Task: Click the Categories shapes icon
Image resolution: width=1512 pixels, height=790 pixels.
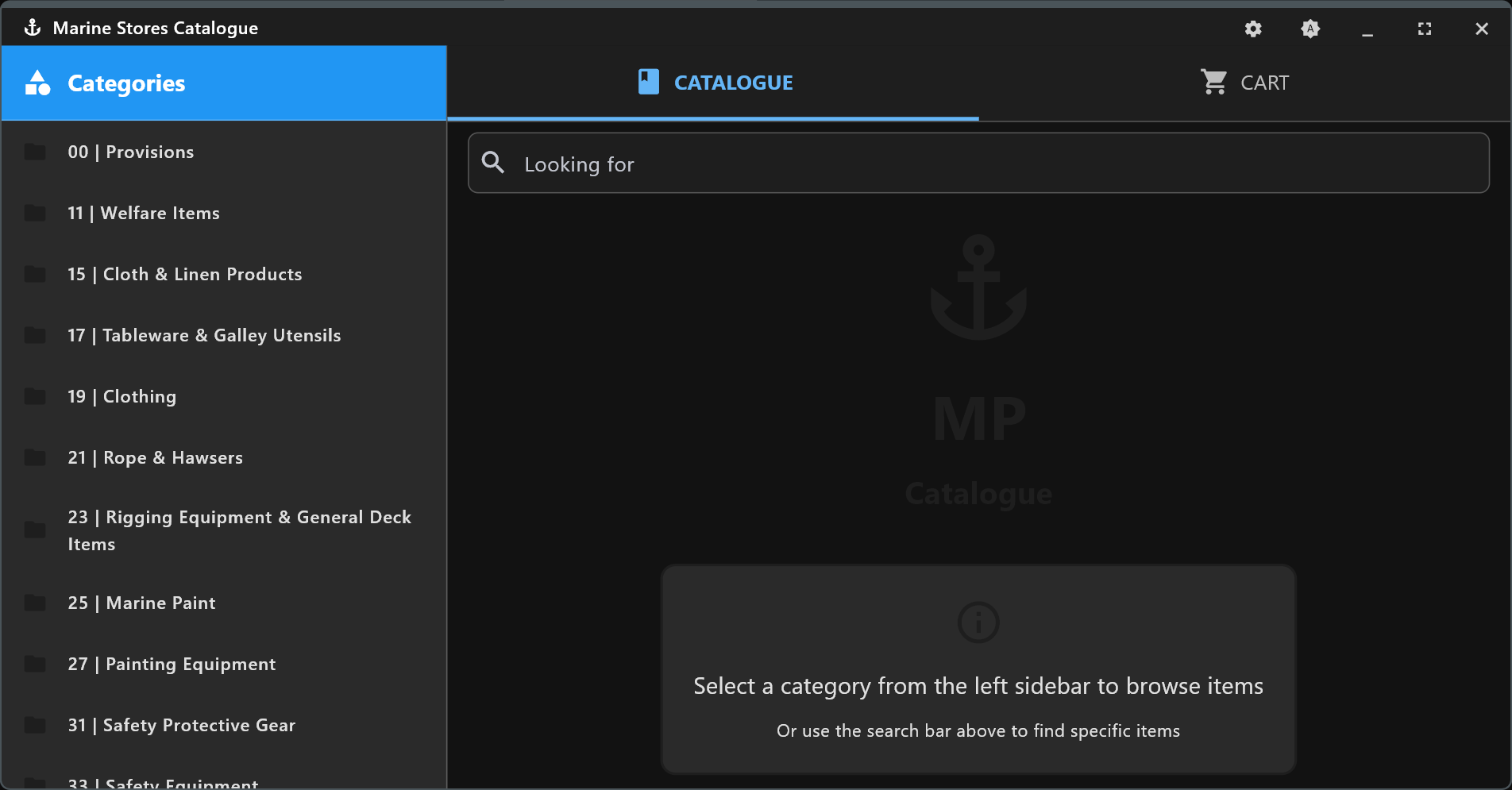Action: [37, 83]
